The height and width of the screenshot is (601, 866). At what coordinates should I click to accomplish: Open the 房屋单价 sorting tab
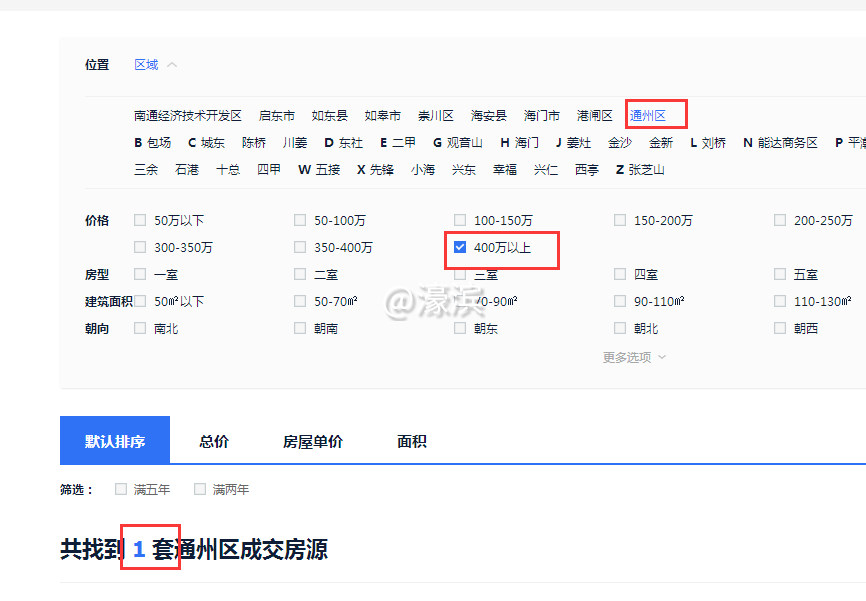(x=313, y=440)
